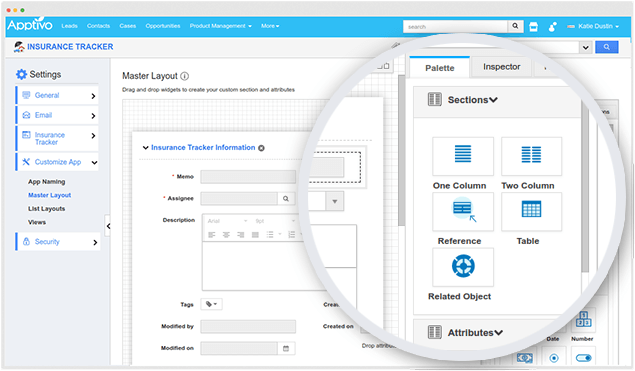Select the Reference section widget
The width and height of the screenshot is (635, 371).
(x=462, y=211)
